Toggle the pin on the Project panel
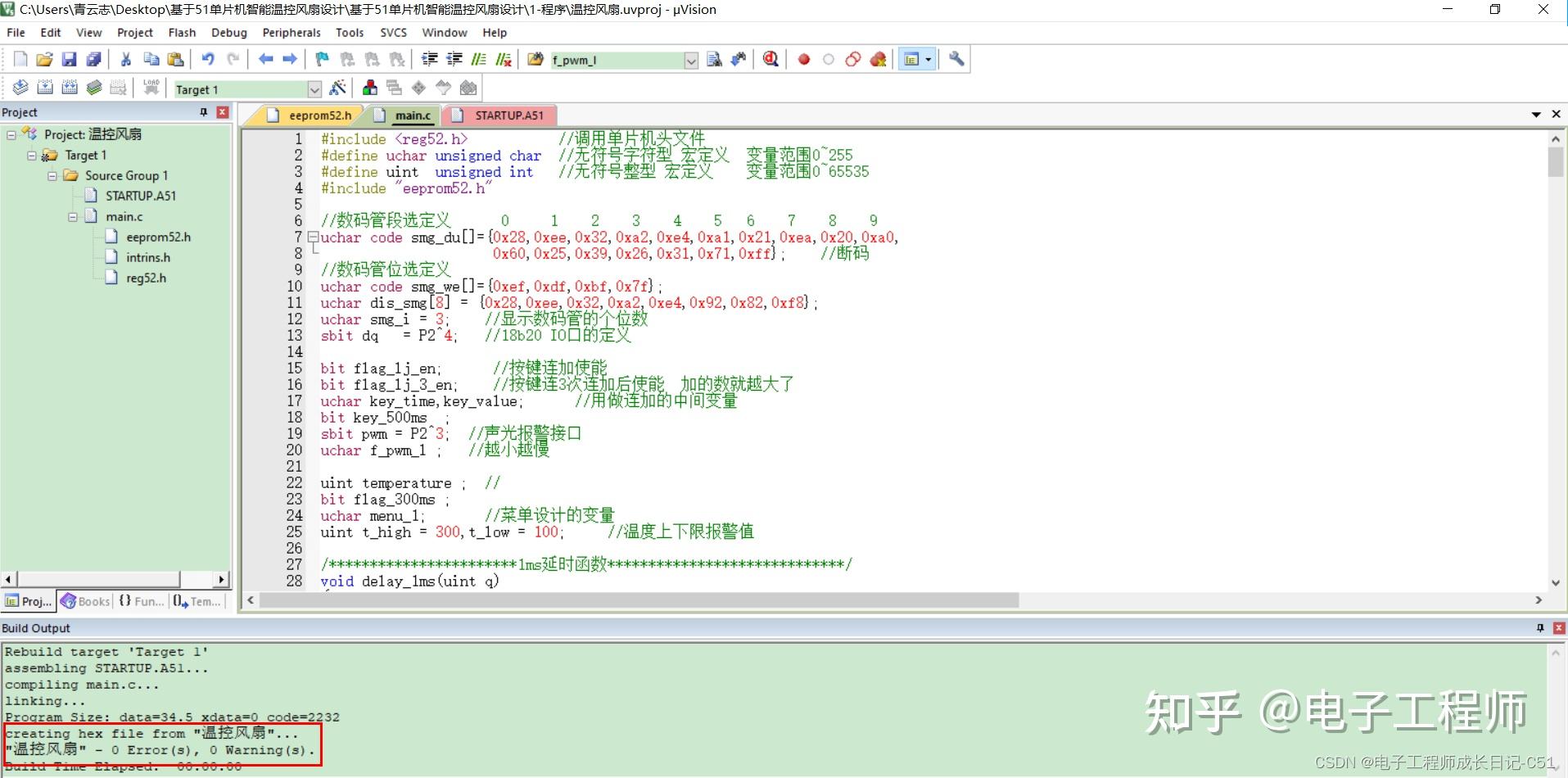This screenshot has width=1568, height=778. click(x=204, y=112)
